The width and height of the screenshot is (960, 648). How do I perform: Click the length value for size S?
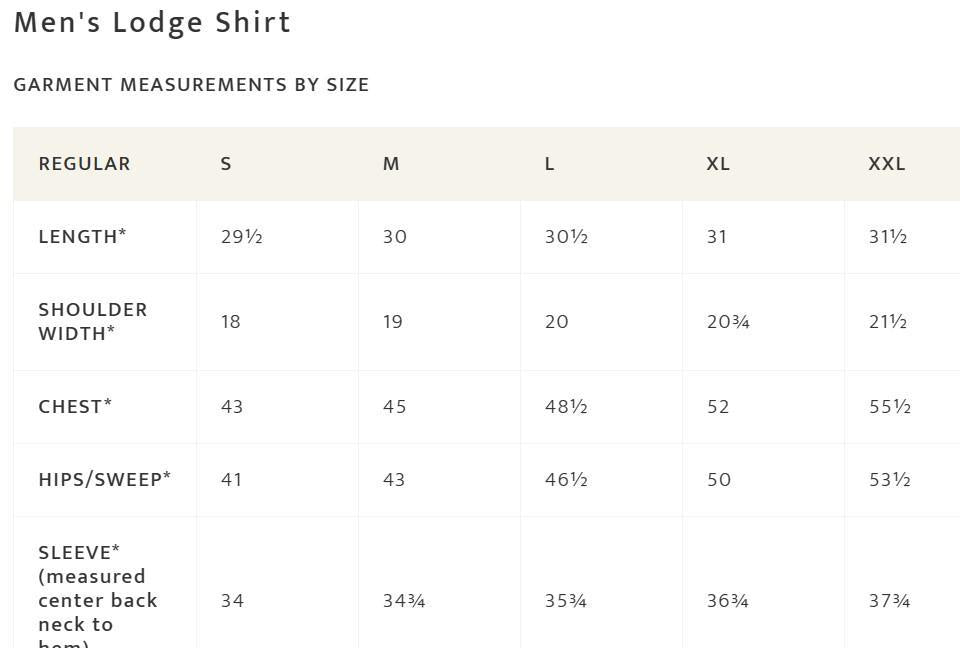point(241,237)
